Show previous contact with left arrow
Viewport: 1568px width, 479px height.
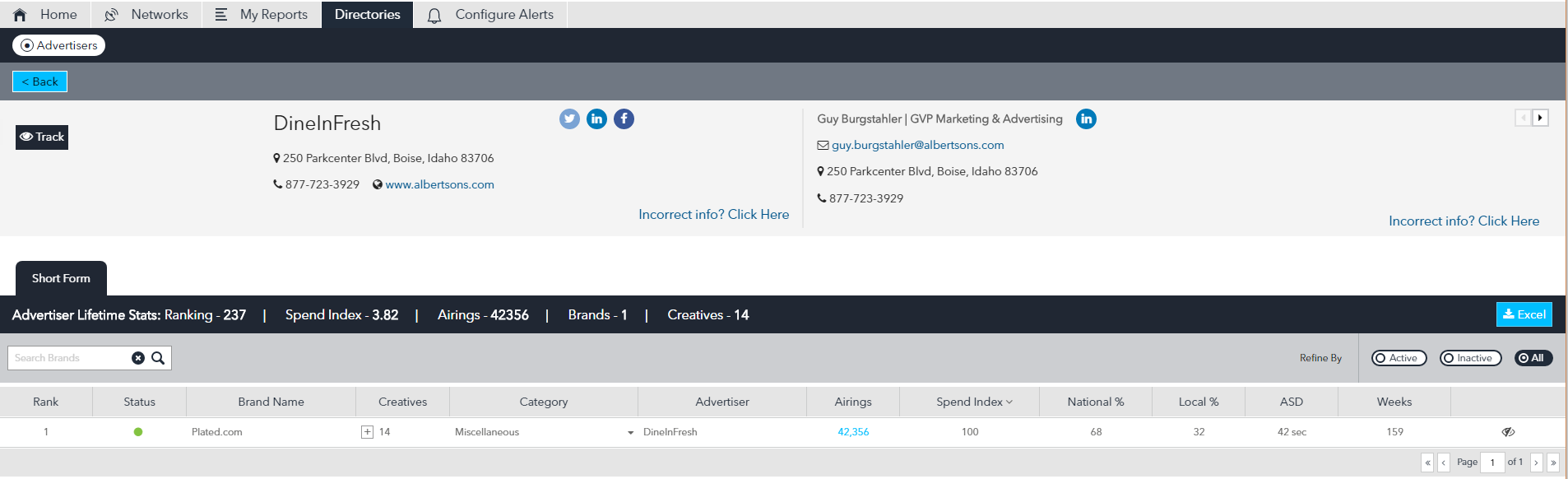[x=1523, y=118]
